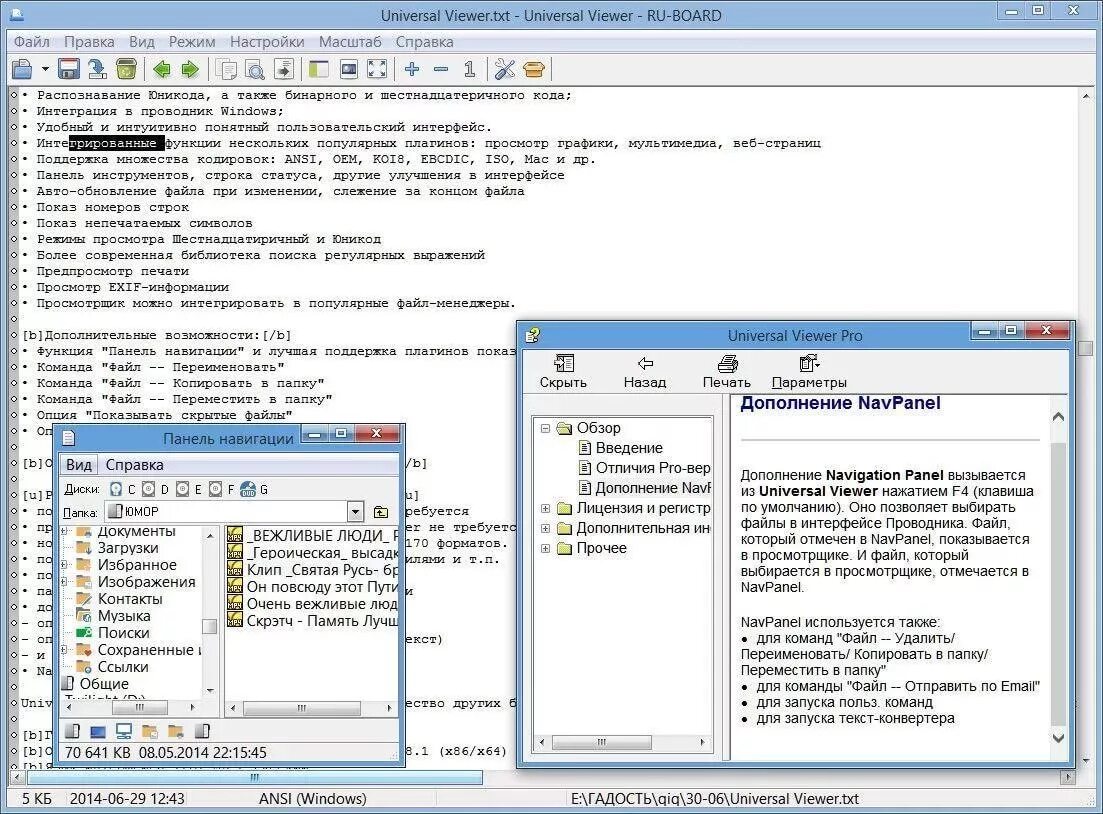Collapse the Обзор node in help tree
Viewport: 1103px width, 814px height.
(545, 428)
